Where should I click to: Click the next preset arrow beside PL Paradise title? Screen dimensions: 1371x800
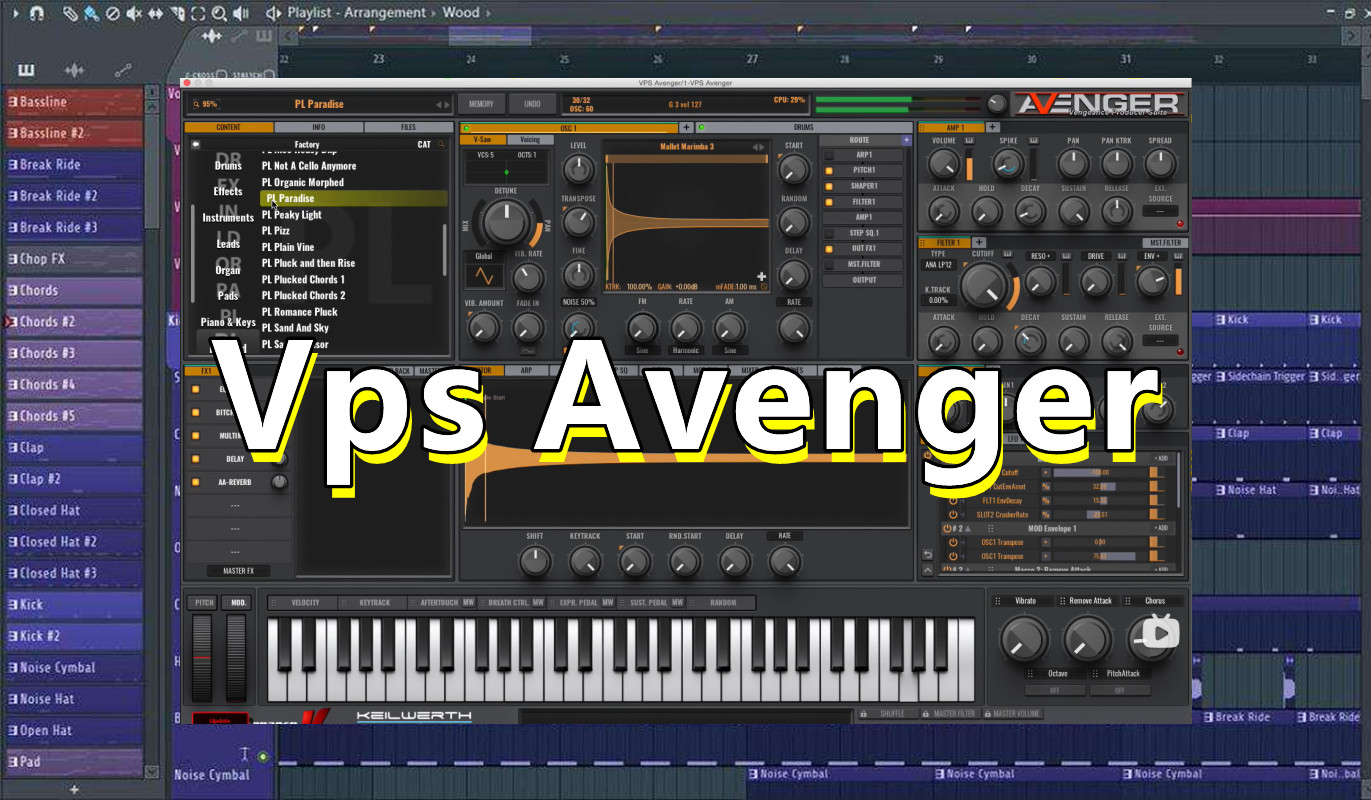coord(447,104)
